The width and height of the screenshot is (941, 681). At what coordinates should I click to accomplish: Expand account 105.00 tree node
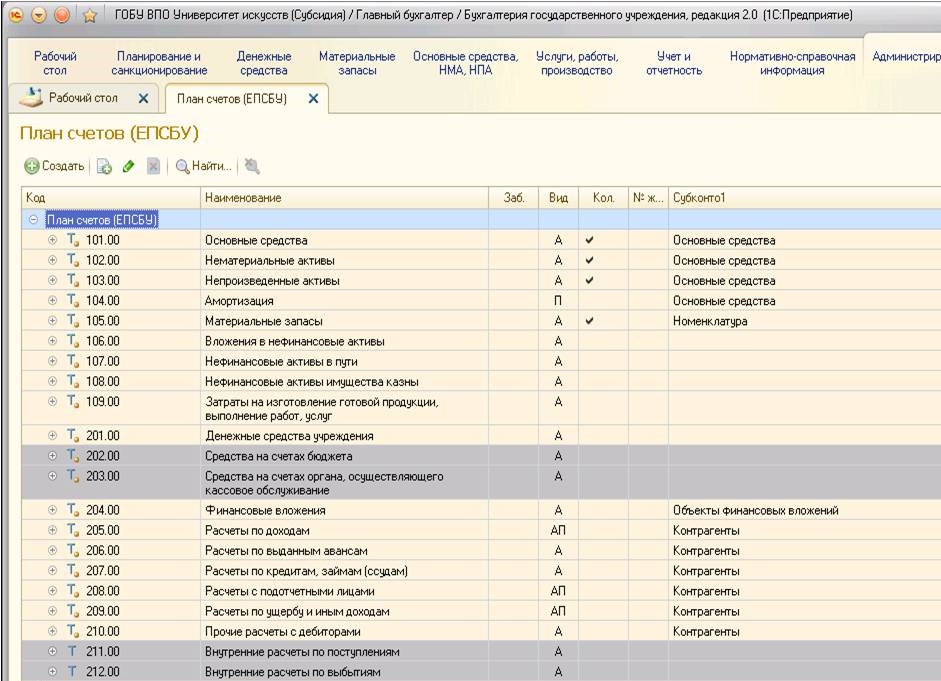52,321
